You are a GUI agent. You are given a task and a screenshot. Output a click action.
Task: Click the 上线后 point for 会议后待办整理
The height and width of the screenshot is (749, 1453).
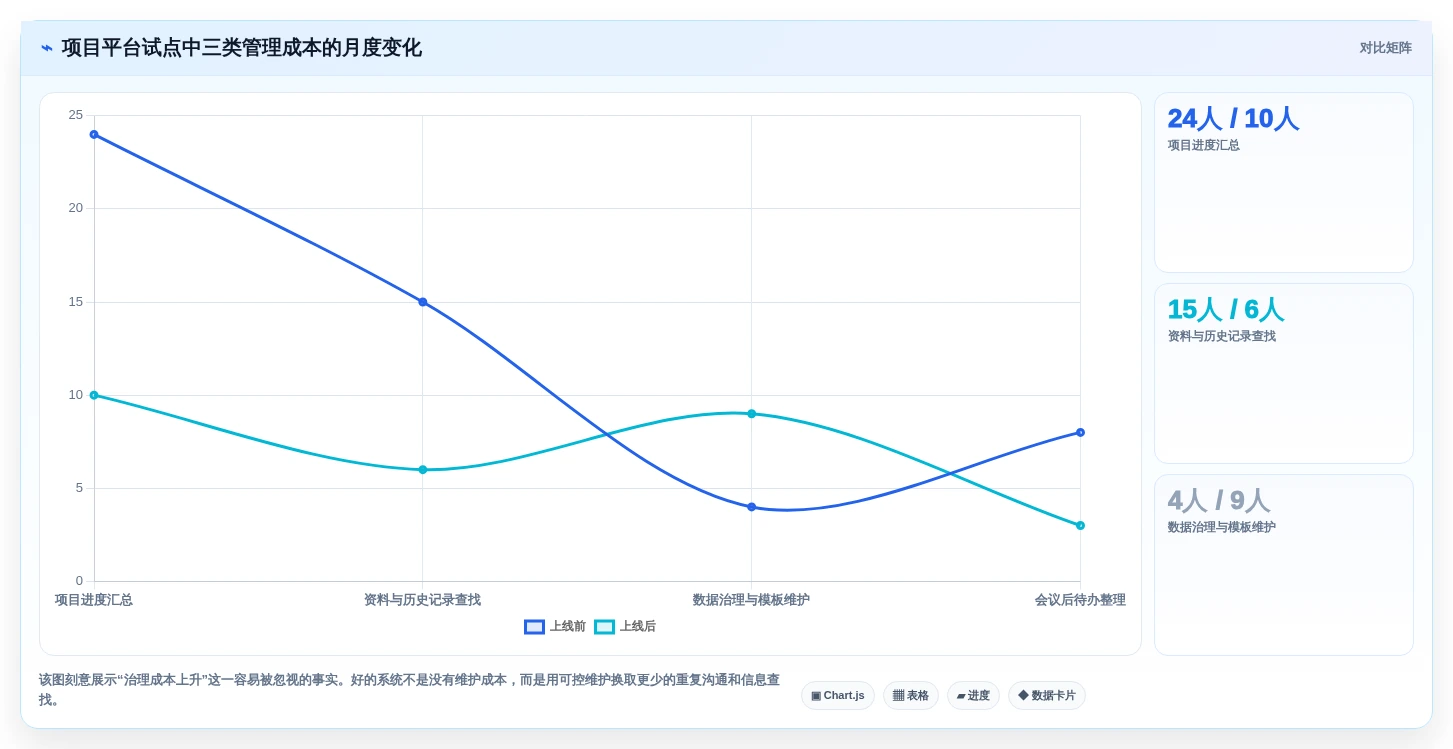tap(1080, 526)
